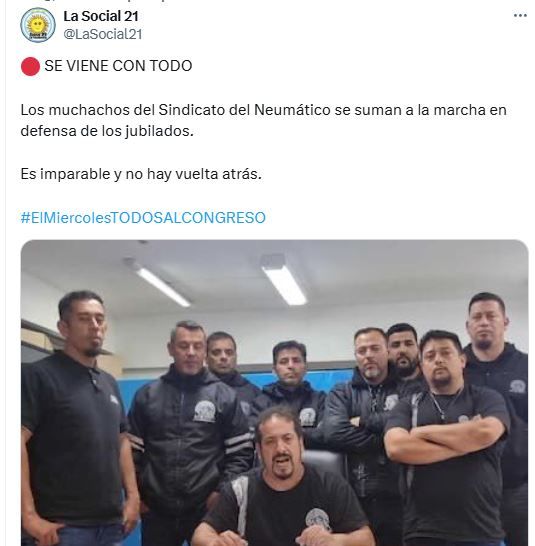
Task: Click the union logo on seated man's t-shirt
Action: pos(317,520)
